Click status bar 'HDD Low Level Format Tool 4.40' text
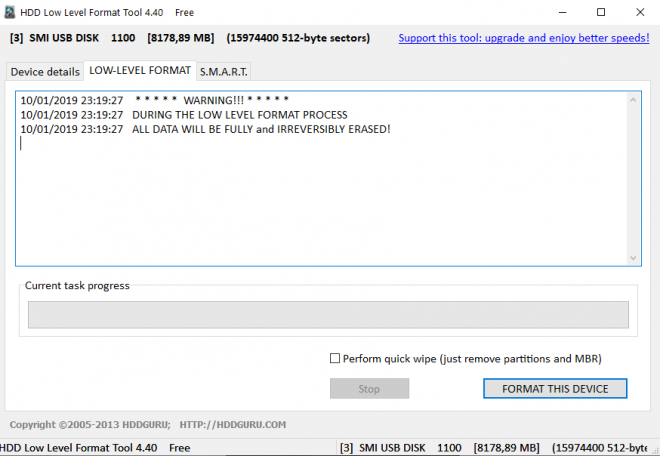The image size is (660, 456). (79, 448)
